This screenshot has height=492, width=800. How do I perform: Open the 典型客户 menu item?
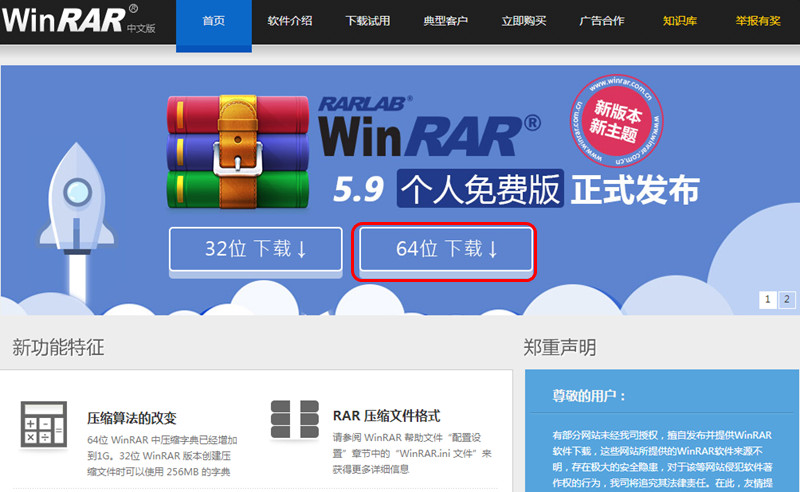click(x=445, y=21)
